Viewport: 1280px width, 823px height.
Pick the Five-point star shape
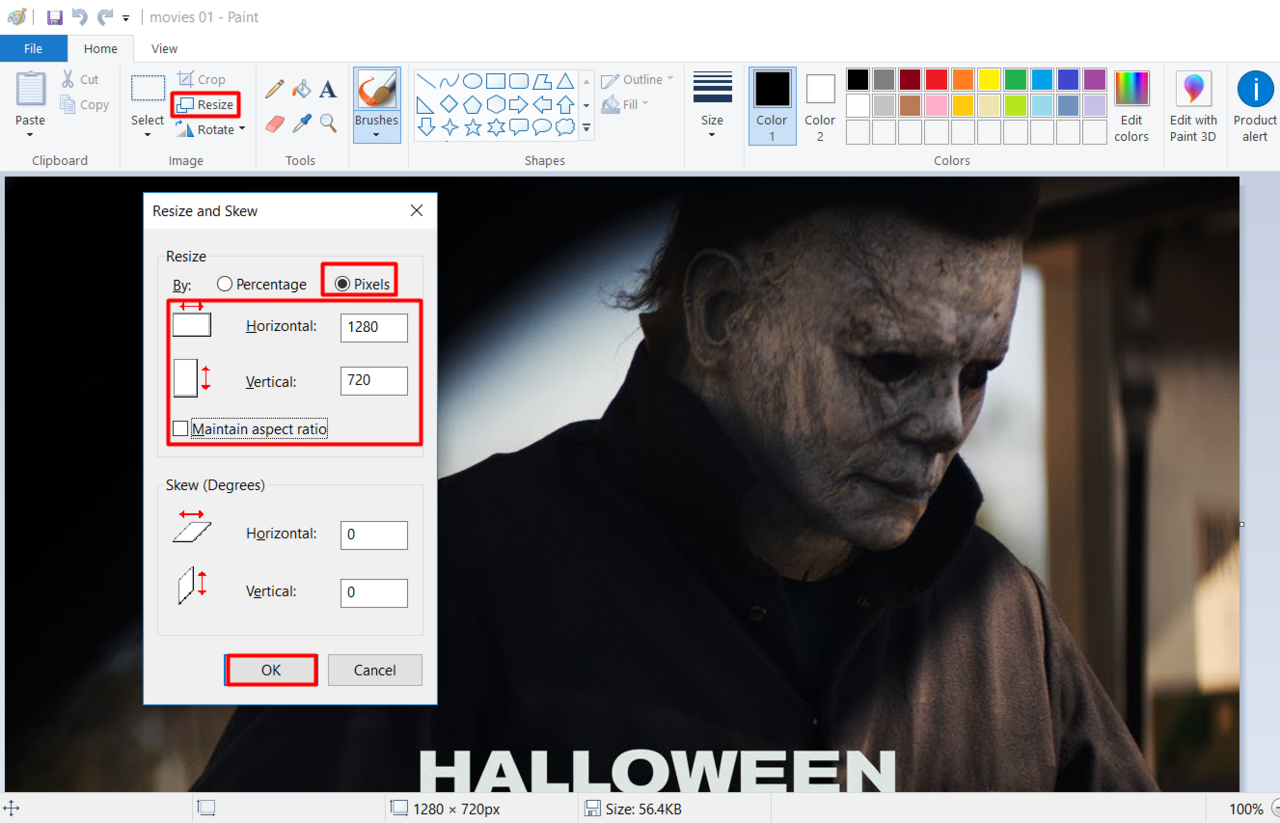point(472,127)
